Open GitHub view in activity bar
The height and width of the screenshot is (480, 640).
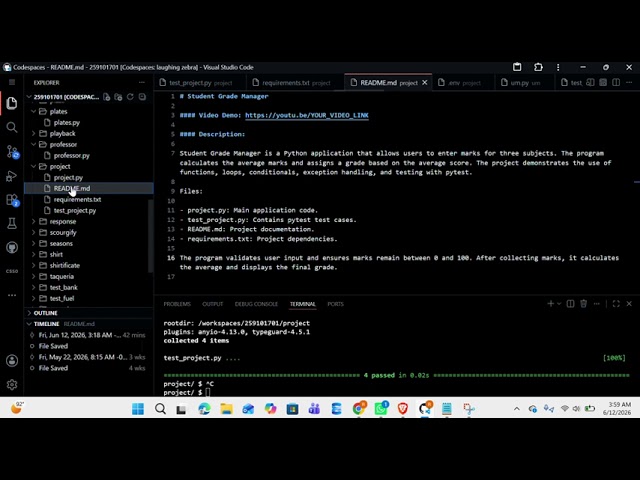pos(12,247)
